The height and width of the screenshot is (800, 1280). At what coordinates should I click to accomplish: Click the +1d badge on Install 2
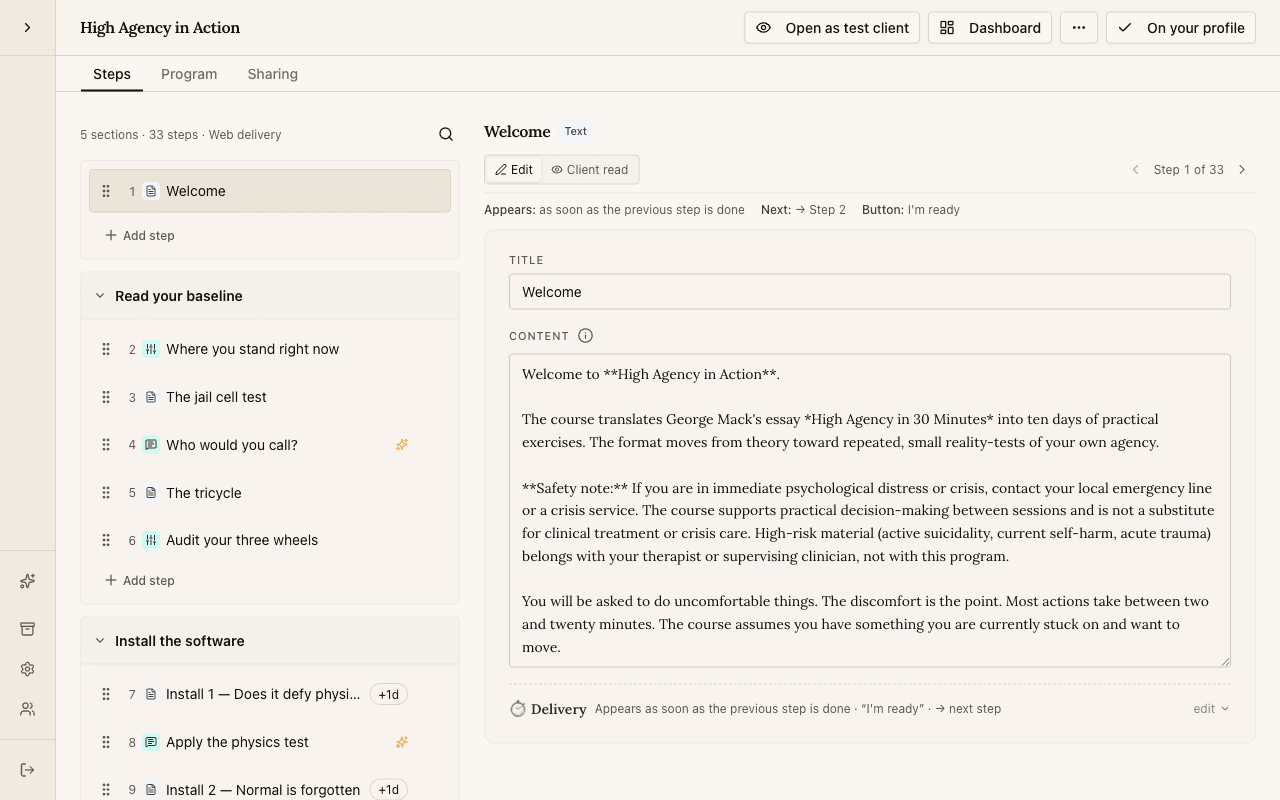389,790
